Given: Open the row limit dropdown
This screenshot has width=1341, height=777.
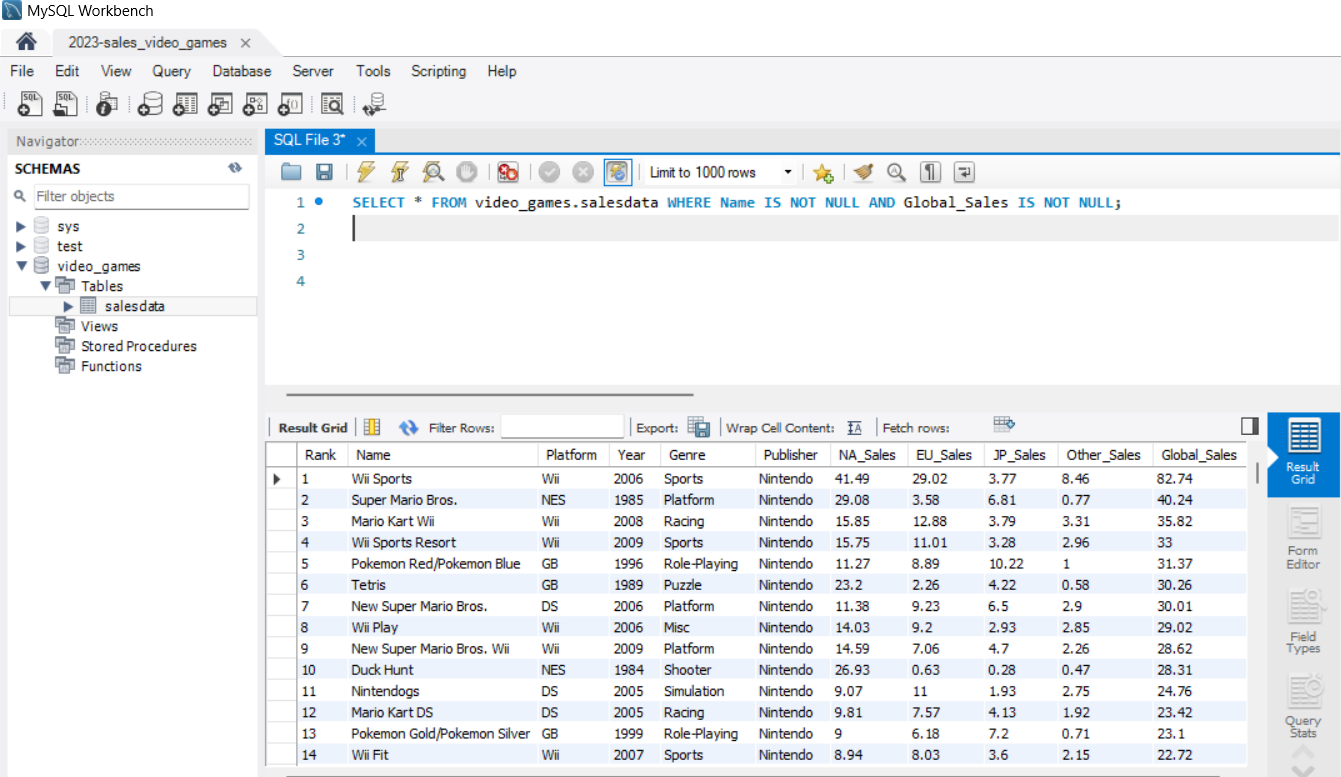Looking at the screenshot, I should click(x=788, y=172).
